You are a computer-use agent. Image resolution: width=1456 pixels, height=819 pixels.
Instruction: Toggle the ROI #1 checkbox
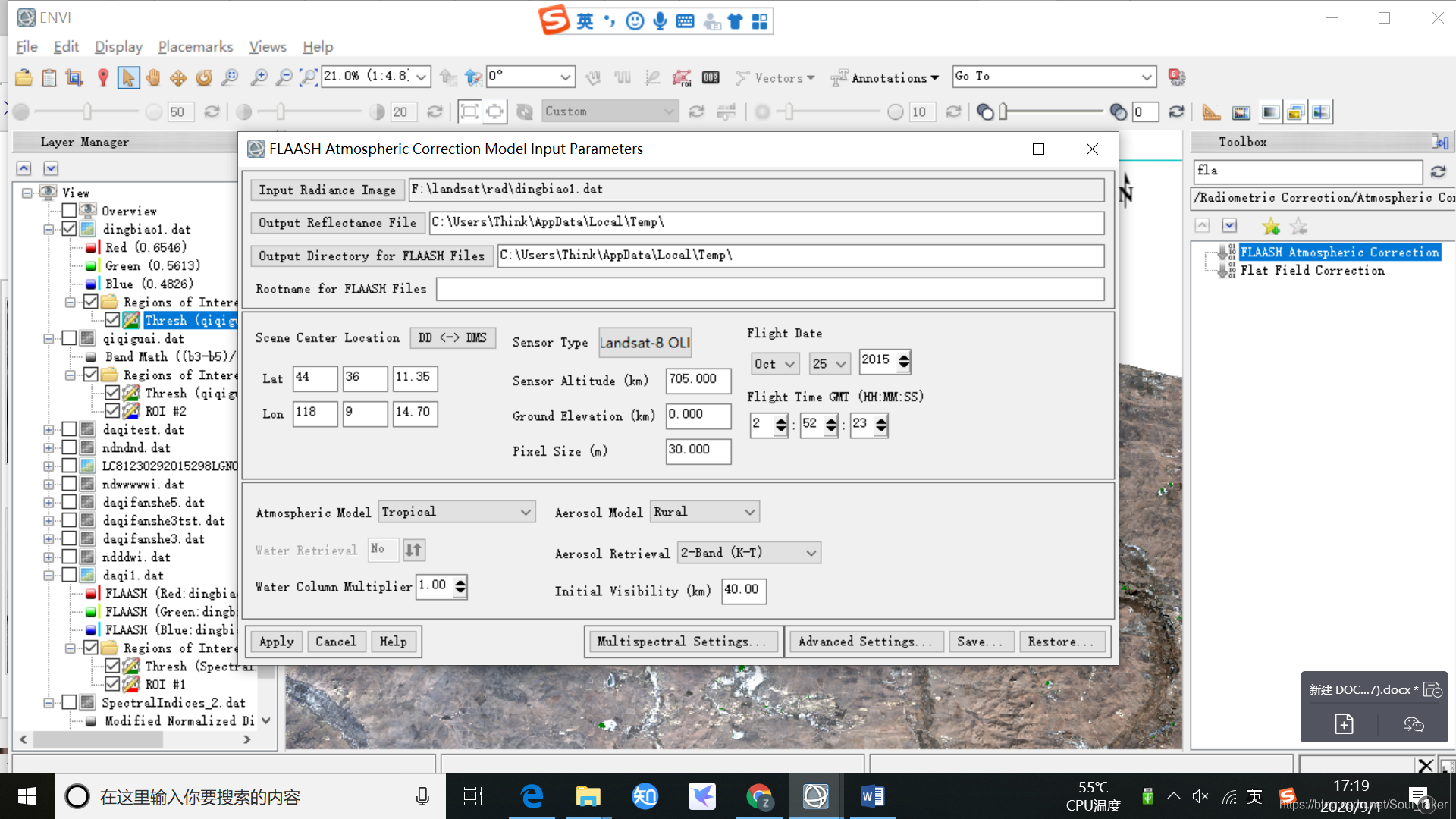(x=112, y=683)
